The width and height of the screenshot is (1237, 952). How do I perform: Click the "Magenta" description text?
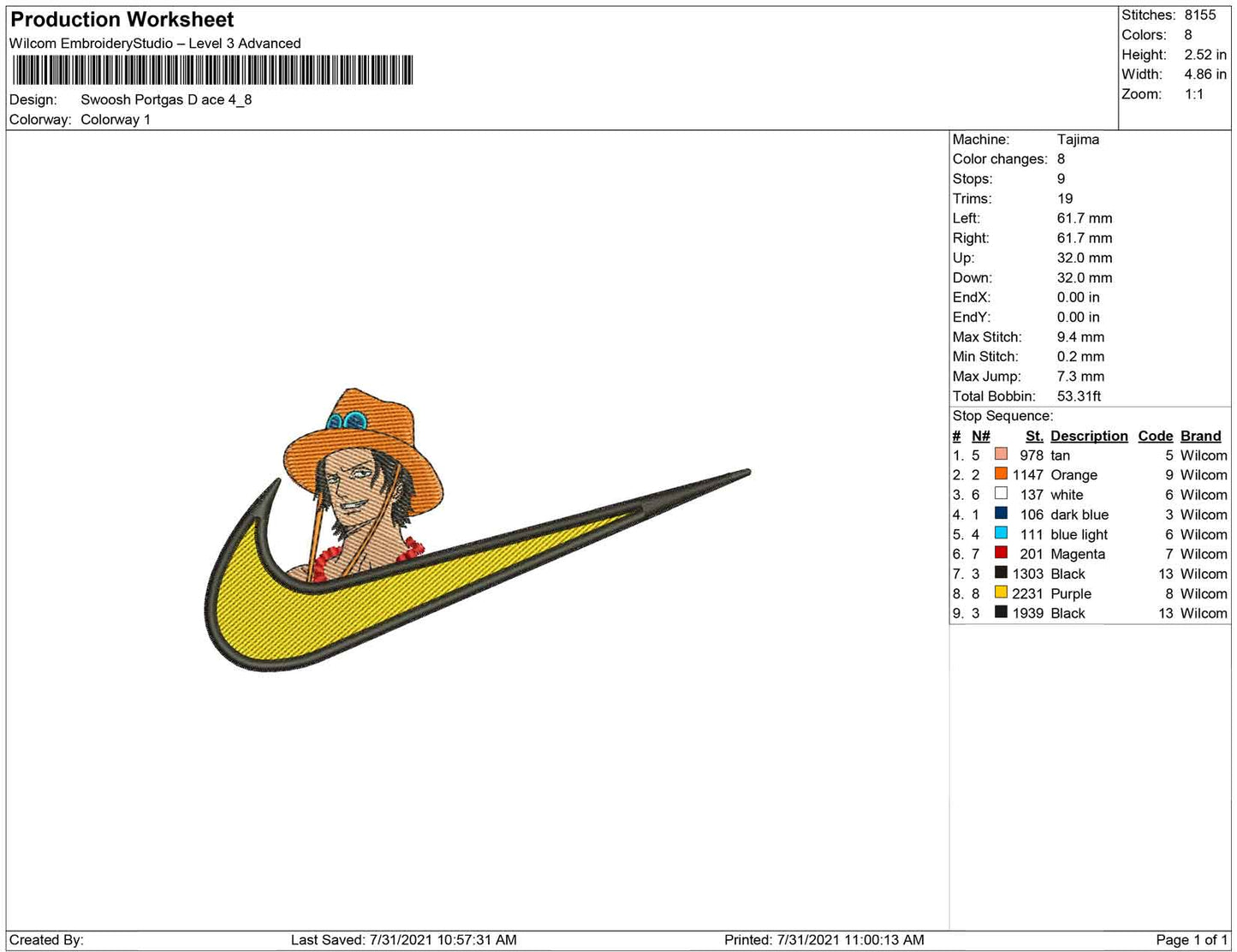click(1078, 555)
